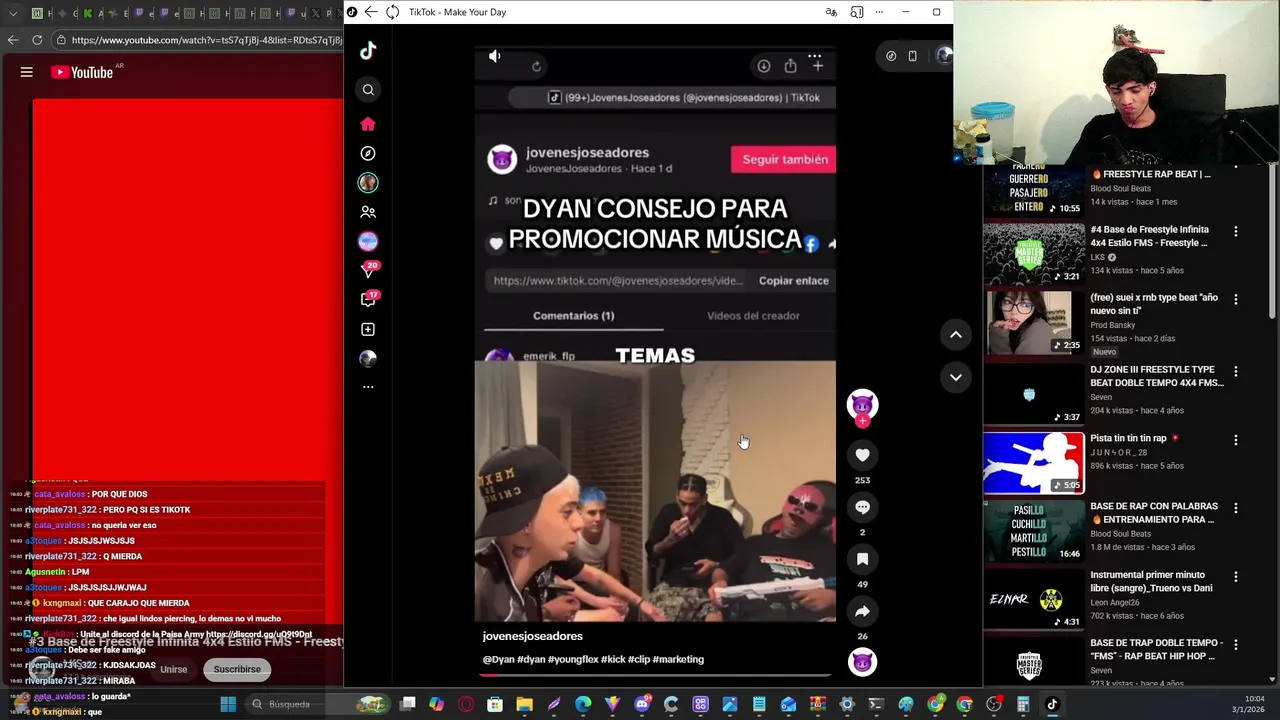
Task: Open the TikTok sidebar profile avatar
Action: tap(368, 358)
